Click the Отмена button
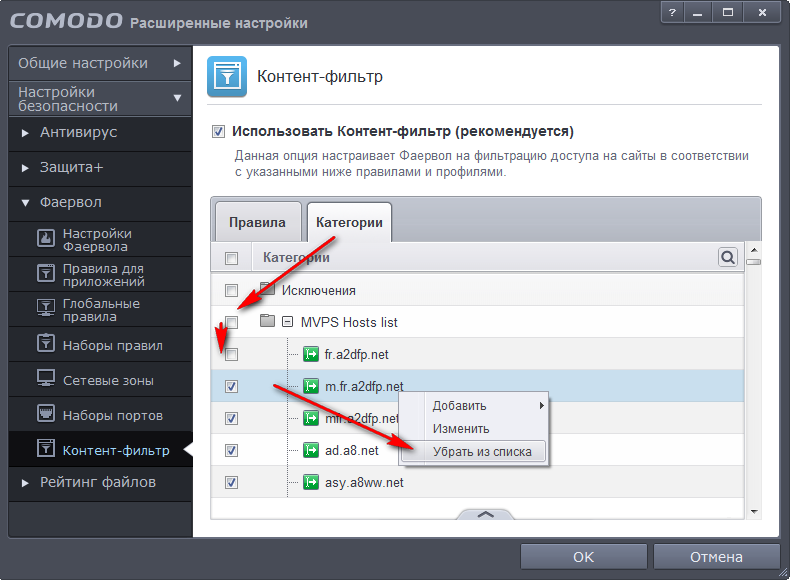This screenshot has width=790, height=580. (716, 557)
